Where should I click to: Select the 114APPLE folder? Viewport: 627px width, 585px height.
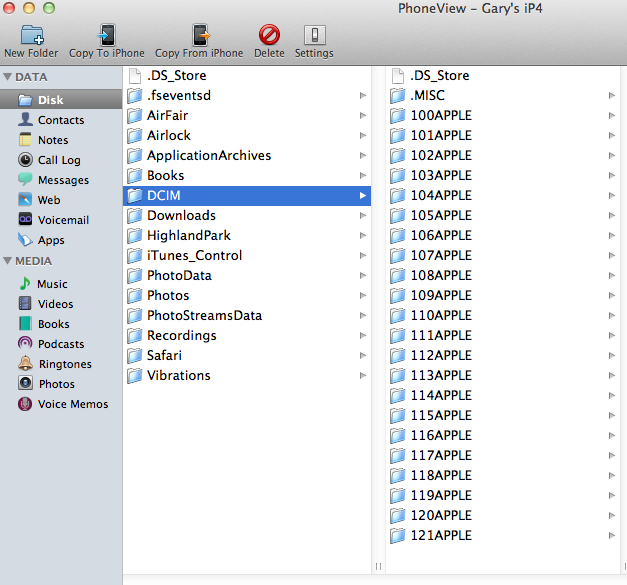pyautogui.click(x=503, y=395)
